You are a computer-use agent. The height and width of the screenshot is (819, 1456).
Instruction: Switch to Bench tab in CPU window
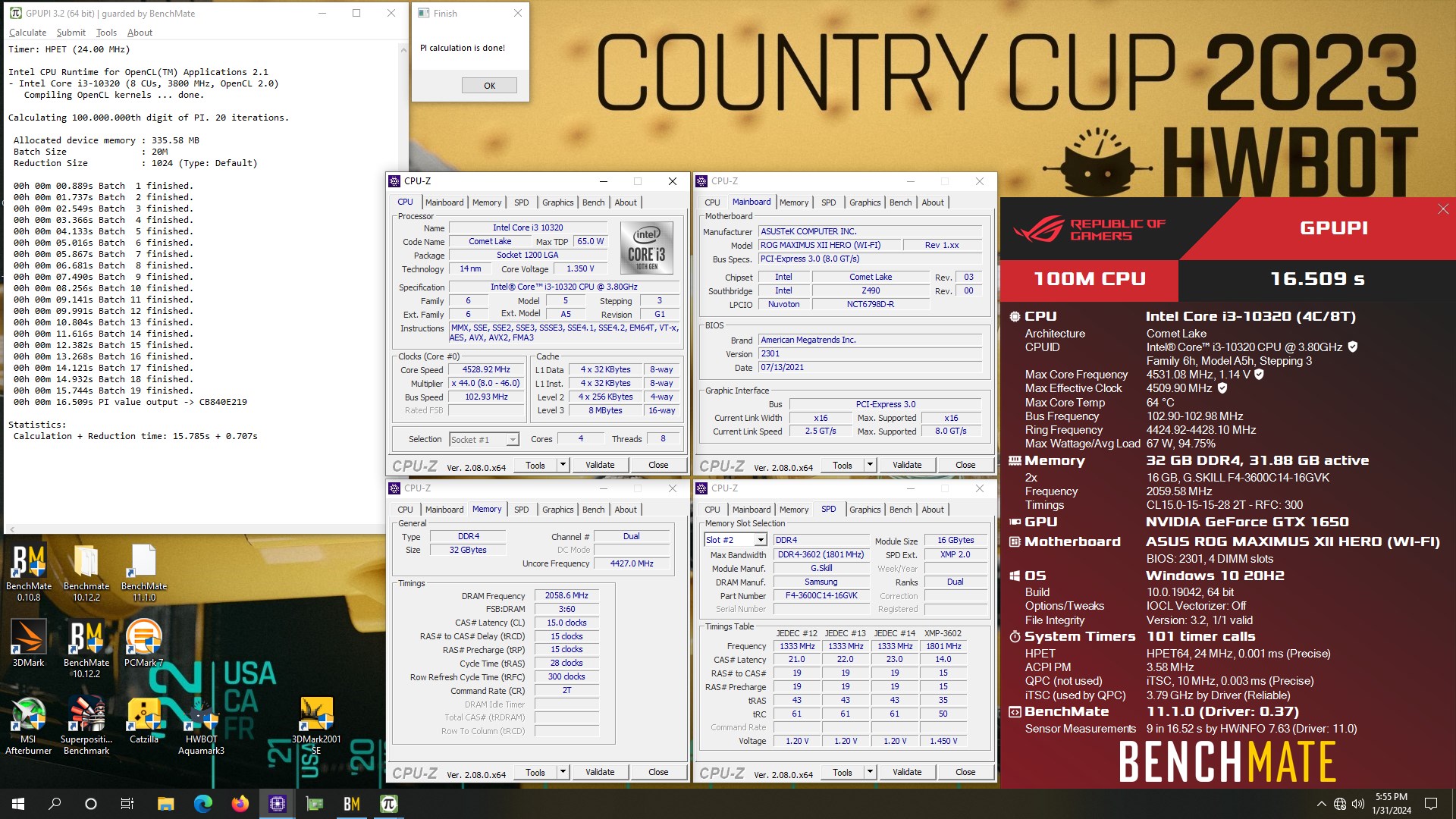[593, 202]
